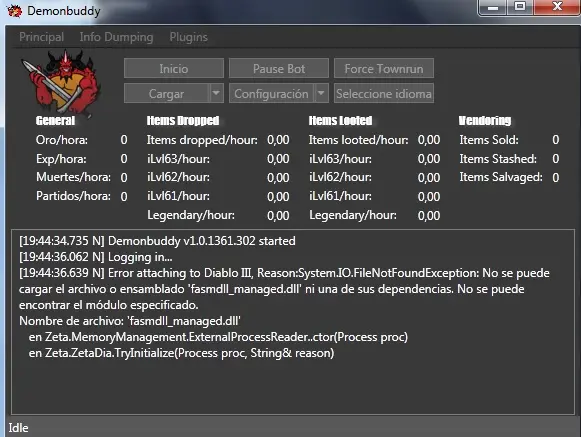Click the Force Townrun button
This screenshot has width=581, height=437.
tap(384, 68)
